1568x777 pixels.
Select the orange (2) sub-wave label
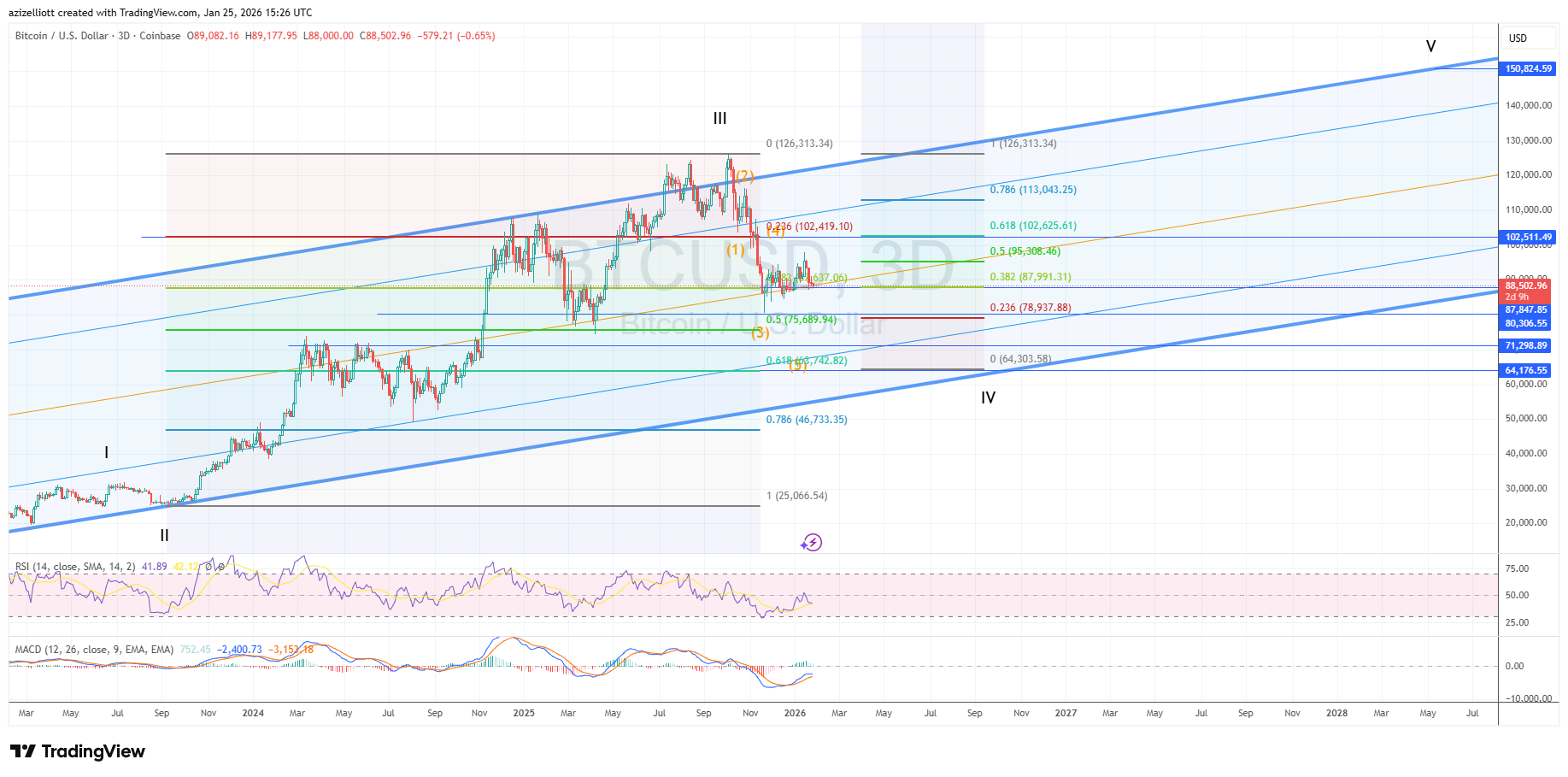pos(744,176)
